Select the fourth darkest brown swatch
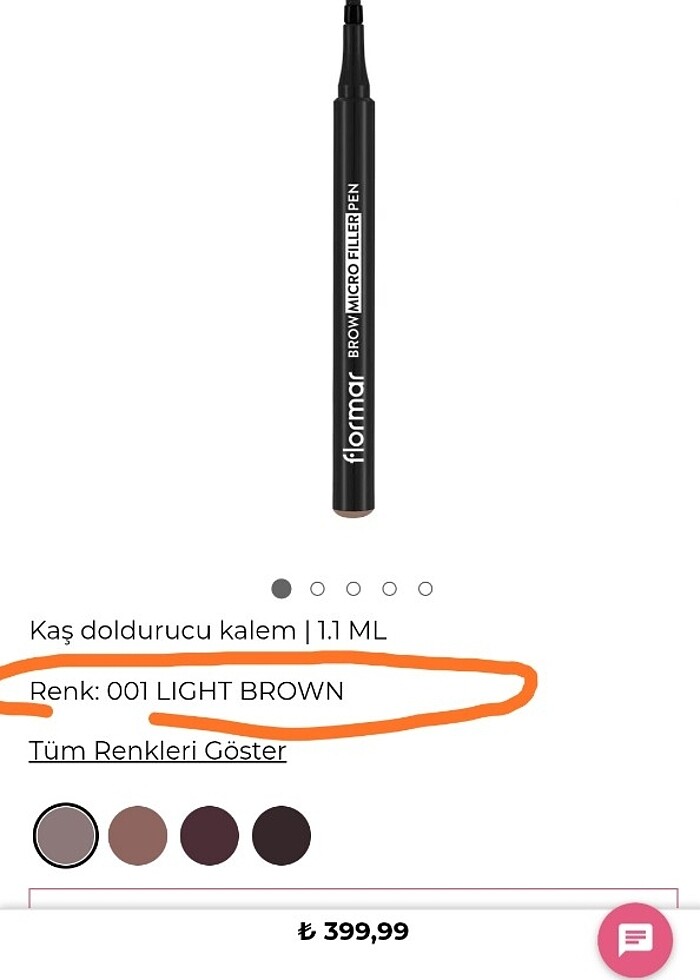 tap(281, 835)
